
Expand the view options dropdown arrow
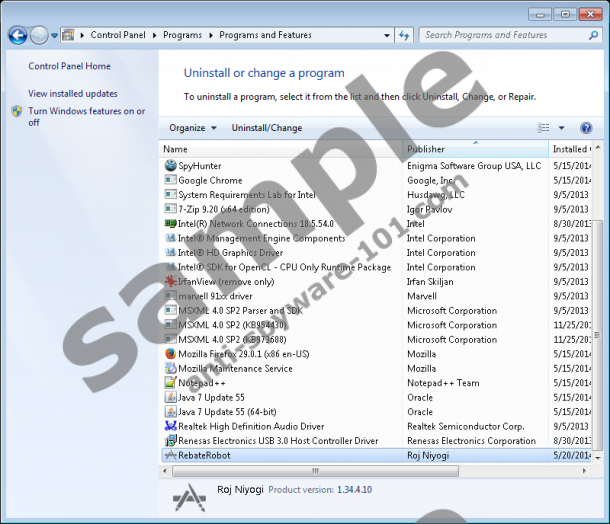click(561, 128)
